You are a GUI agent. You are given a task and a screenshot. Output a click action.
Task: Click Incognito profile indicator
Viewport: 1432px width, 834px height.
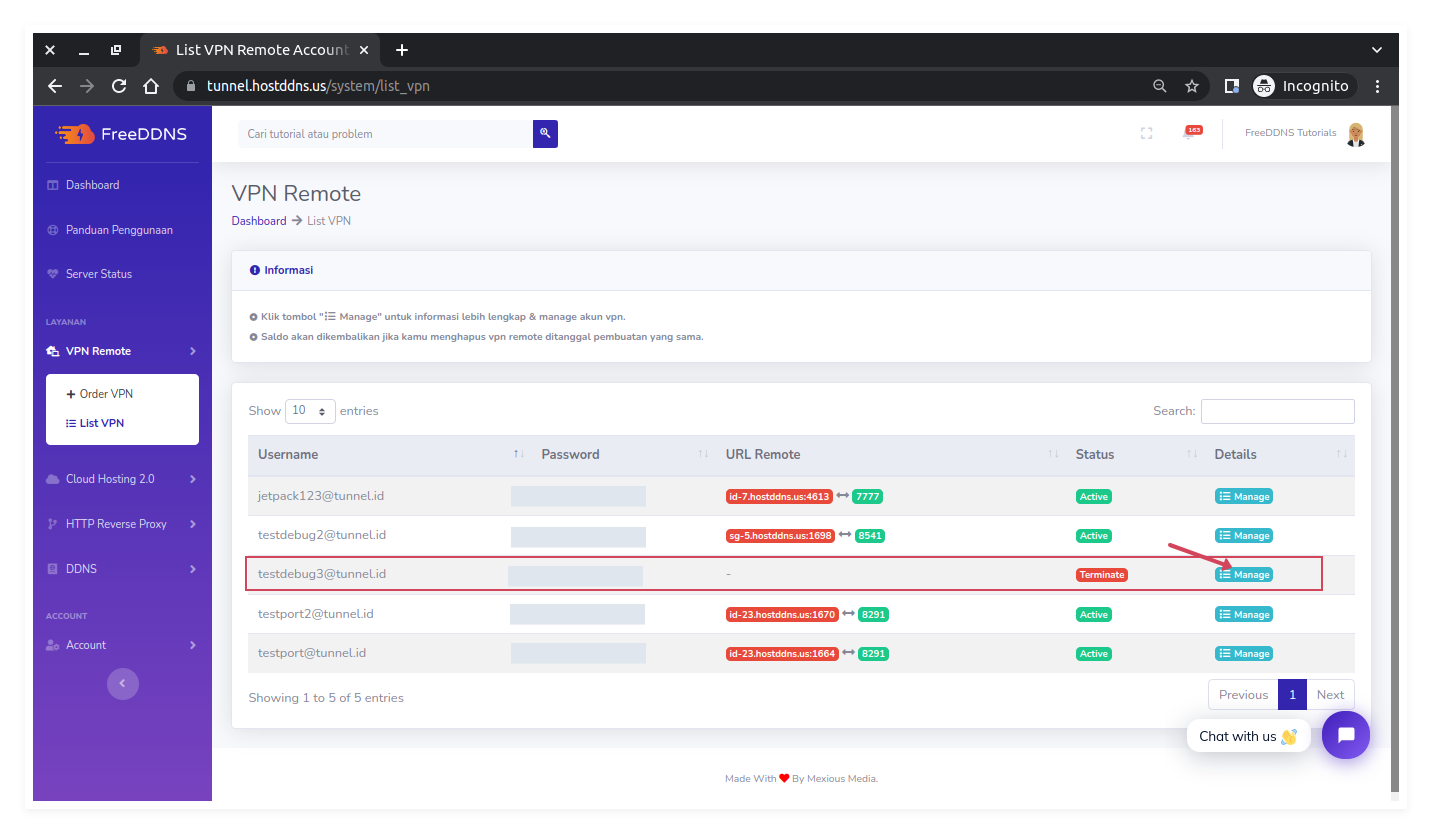(x=1303, y=86)
